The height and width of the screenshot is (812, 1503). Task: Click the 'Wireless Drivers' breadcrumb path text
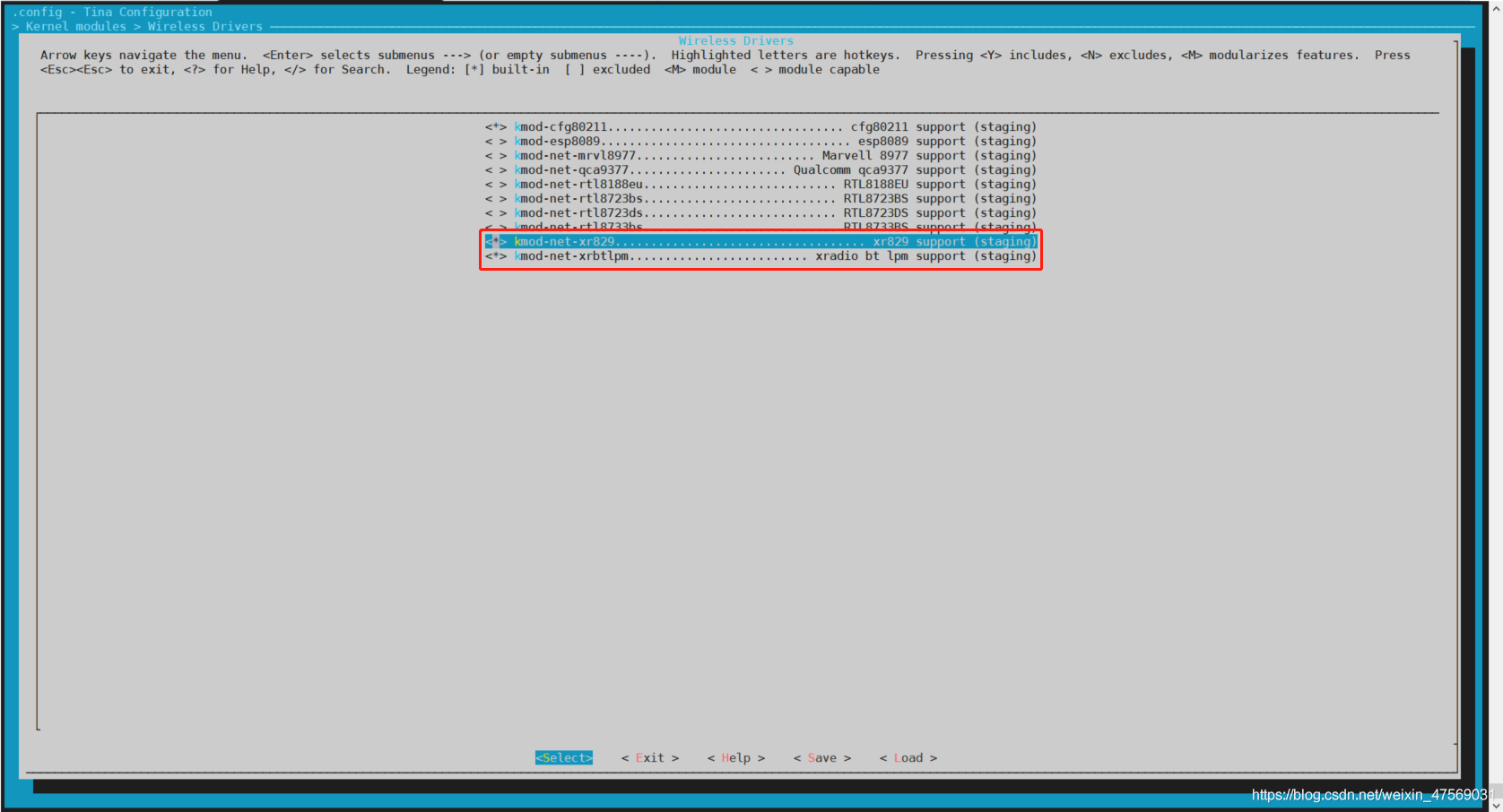(205, 27)
